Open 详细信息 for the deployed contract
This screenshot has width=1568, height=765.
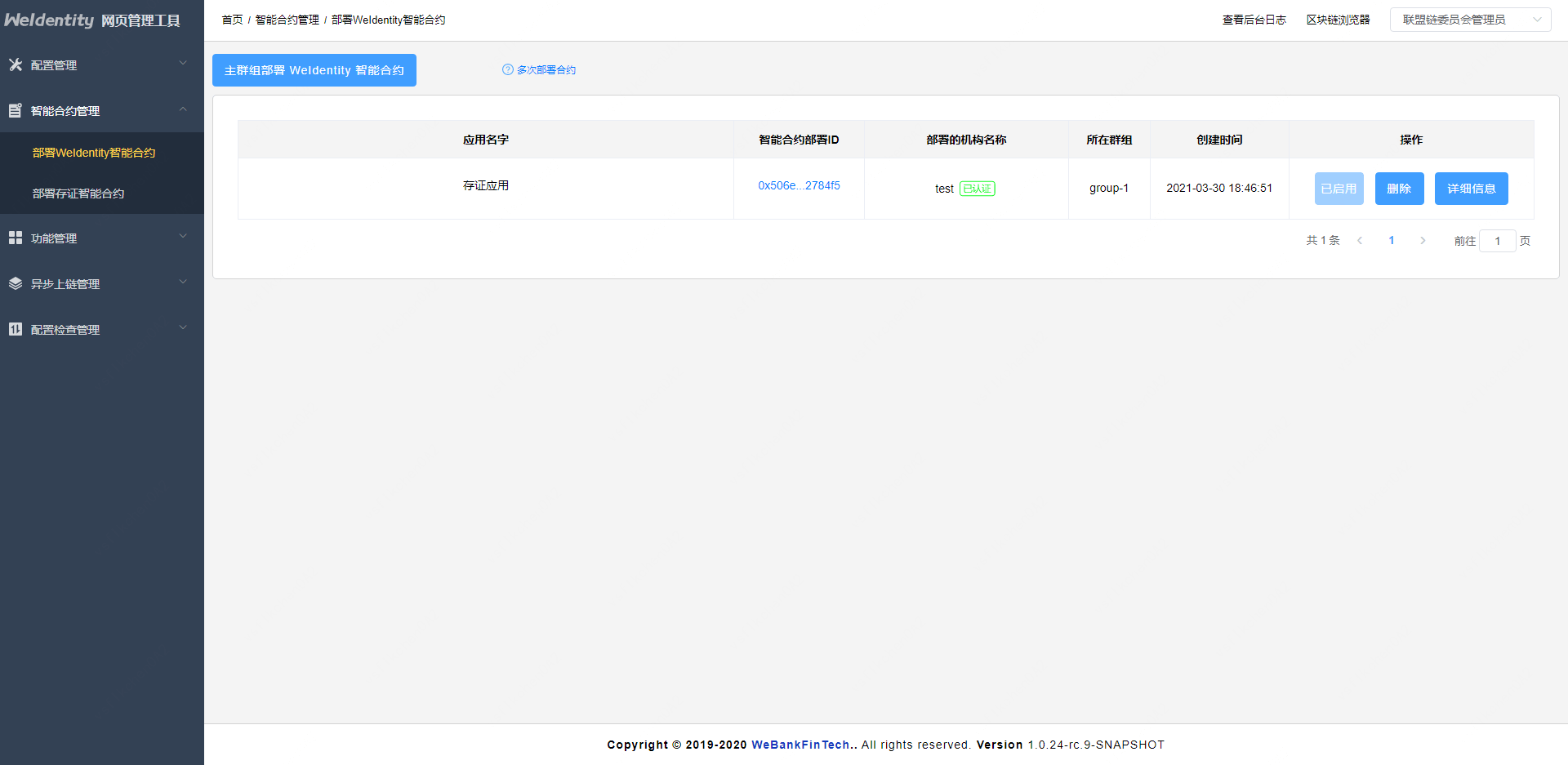(1471, 188)
